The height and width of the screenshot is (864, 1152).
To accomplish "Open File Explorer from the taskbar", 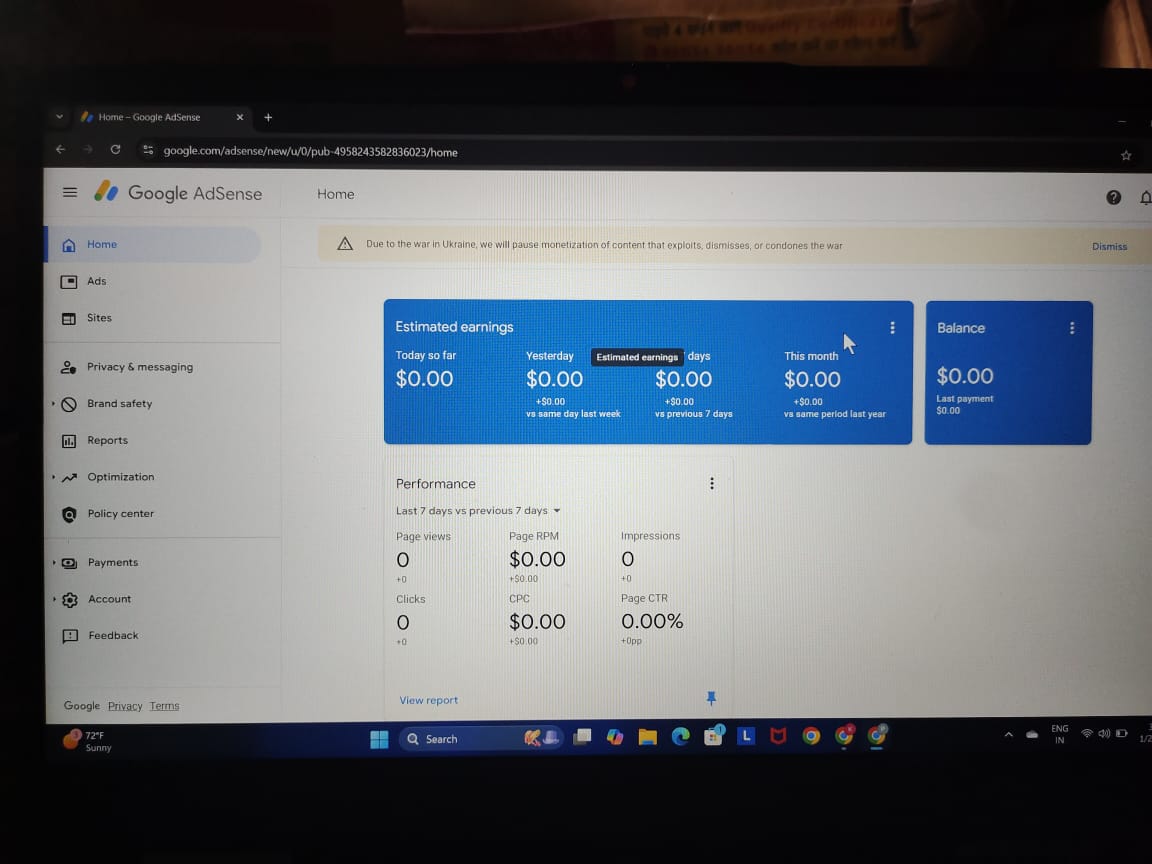I will click(x=647, y=737).
